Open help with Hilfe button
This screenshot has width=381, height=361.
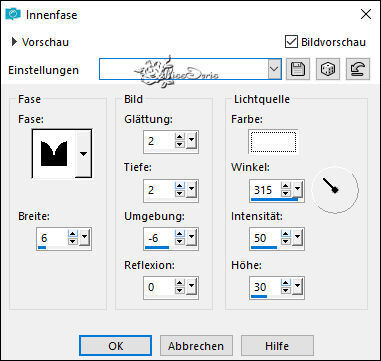[x=277, y=346]
